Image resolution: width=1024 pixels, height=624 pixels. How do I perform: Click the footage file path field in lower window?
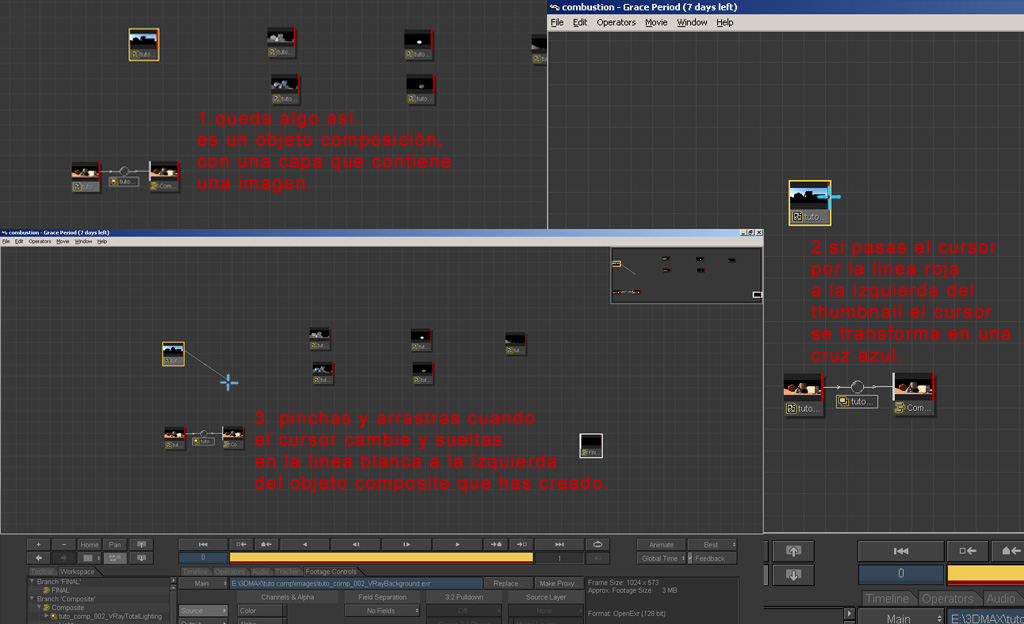point(356,584)
